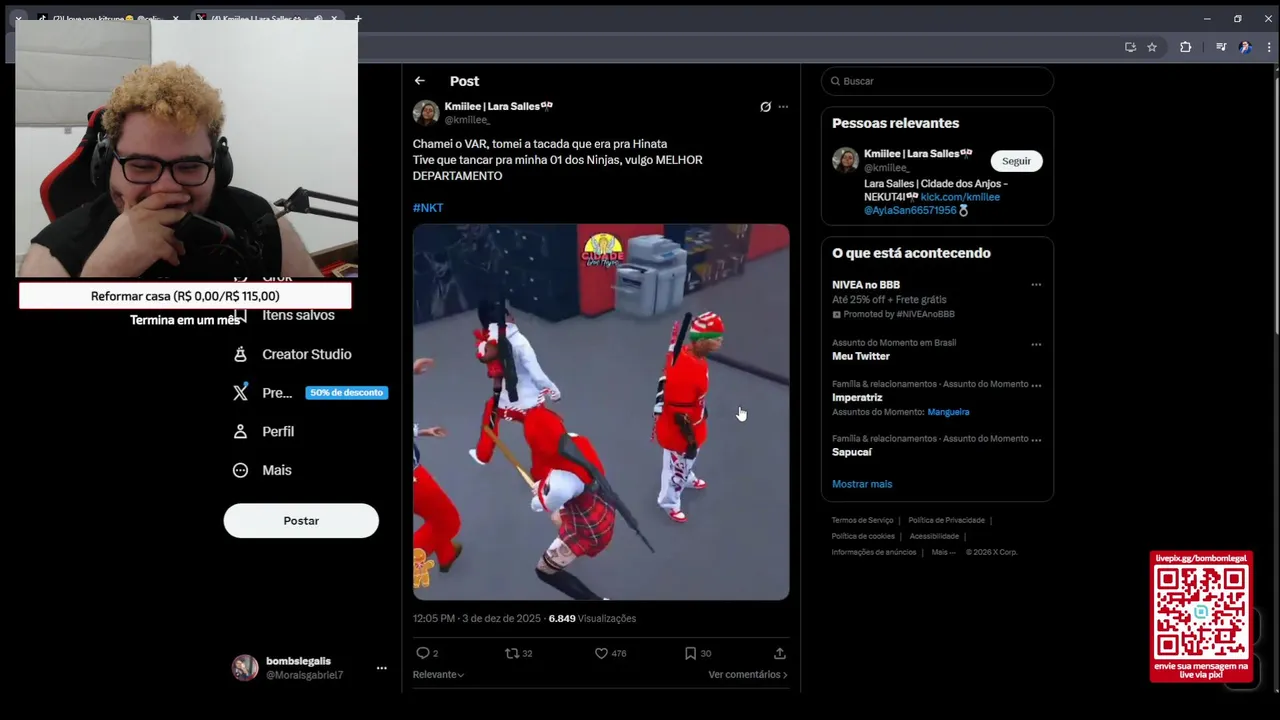
Task: Open Ver comentários chevron link
Action: point(748,675)
